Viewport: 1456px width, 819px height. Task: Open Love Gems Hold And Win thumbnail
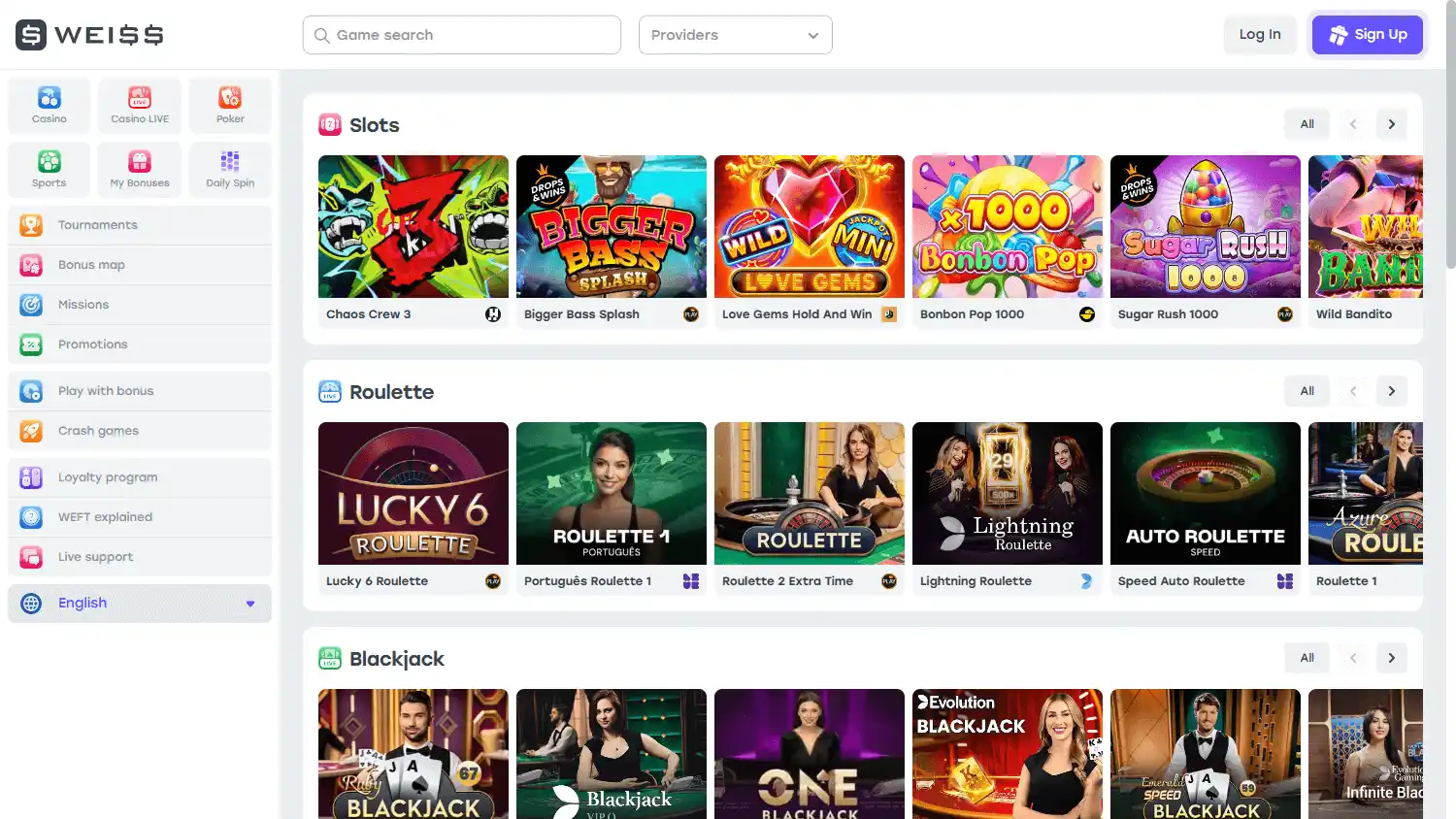[x=810, y=226]
